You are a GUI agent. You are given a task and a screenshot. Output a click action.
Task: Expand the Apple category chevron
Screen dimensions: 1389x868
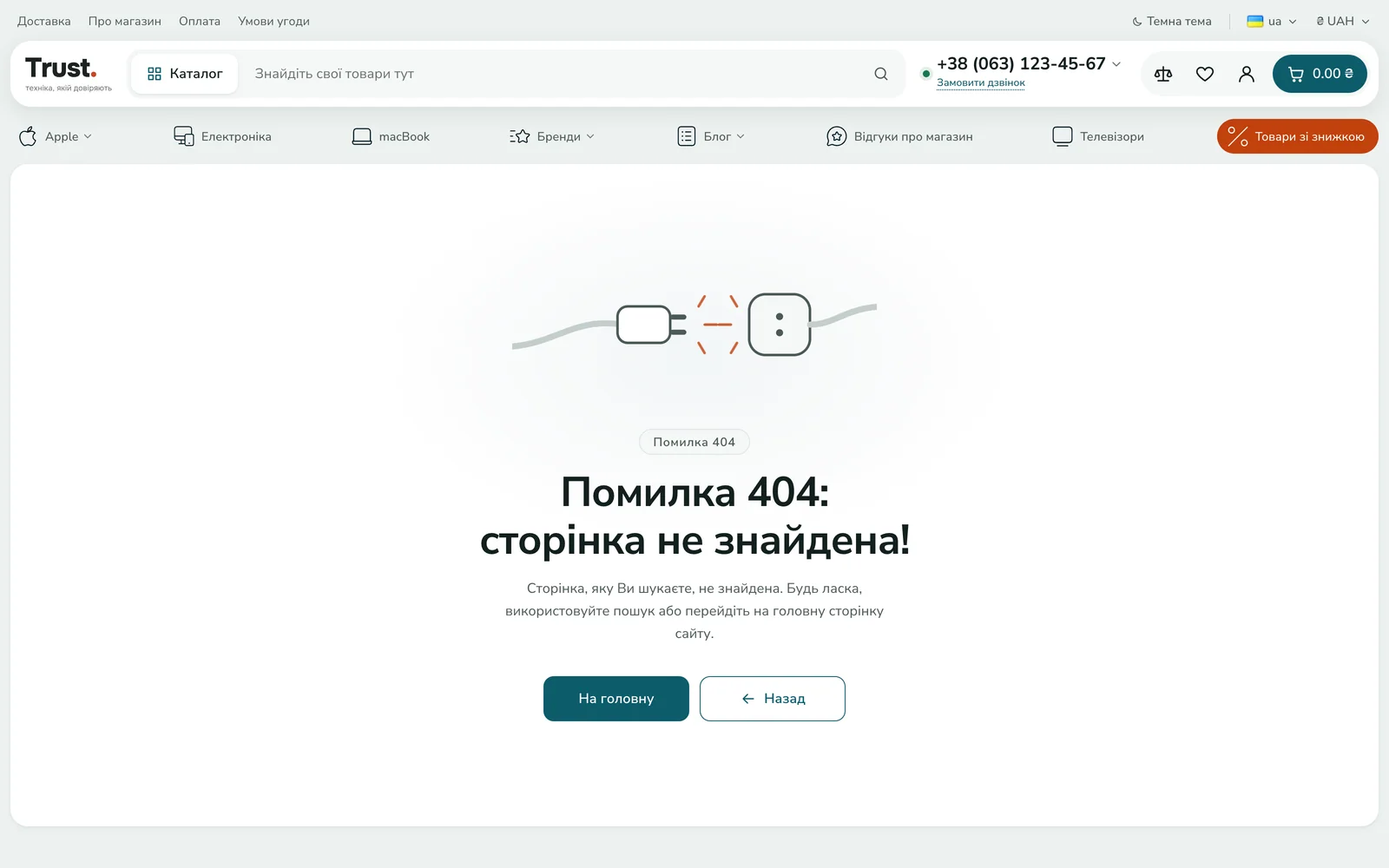pyautogui.click(x=88, y=136)
